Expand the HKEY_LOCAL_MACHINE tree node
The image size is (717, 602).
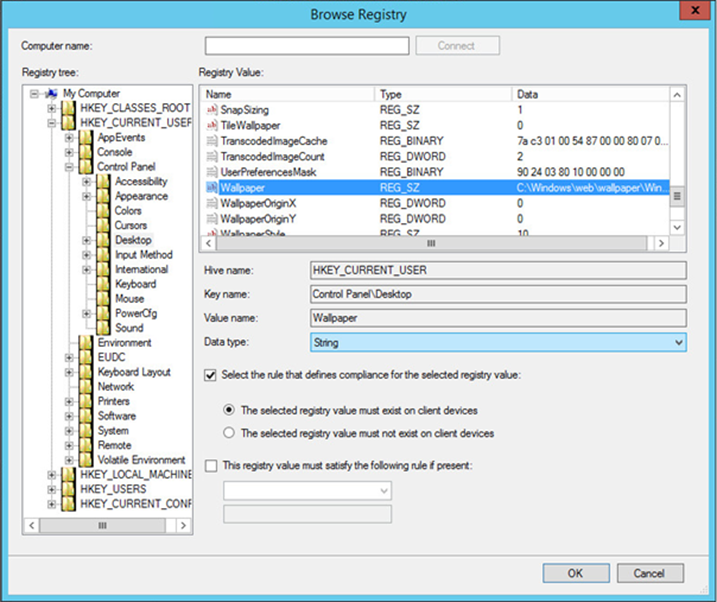tap(53, 474)
